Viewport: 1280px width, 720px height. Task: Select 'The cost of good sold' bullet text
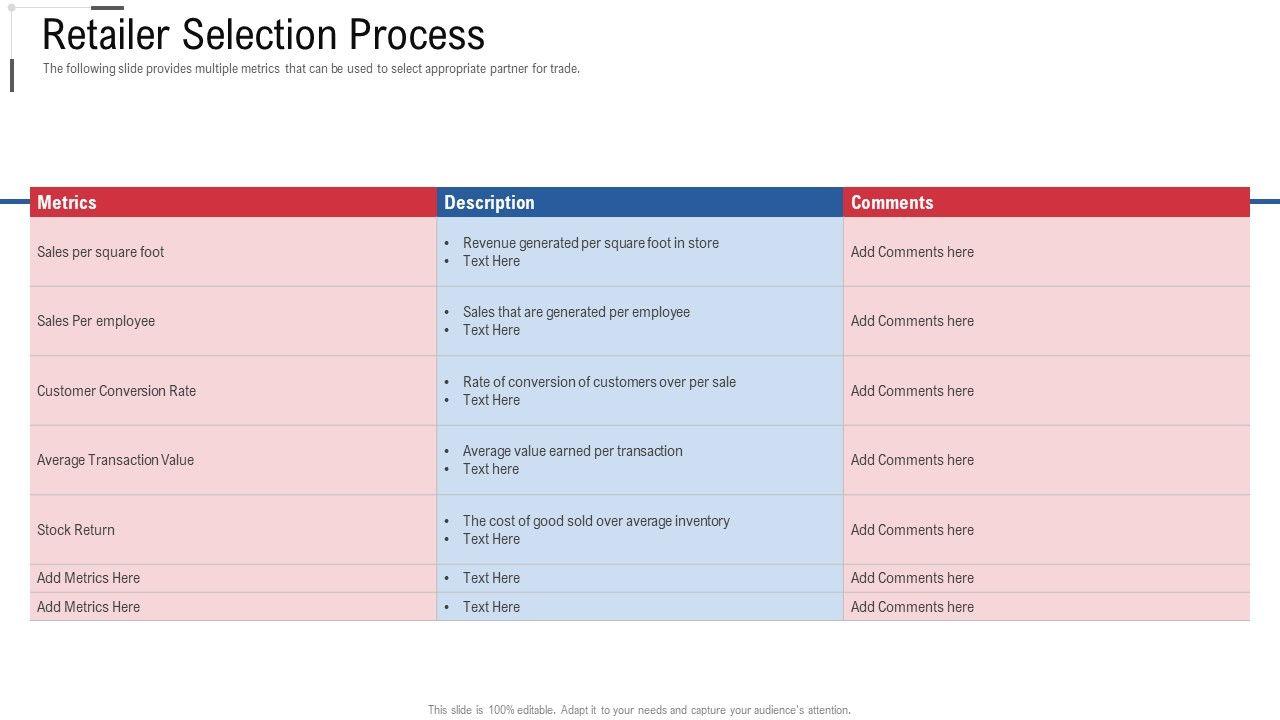tap(596, 521)
